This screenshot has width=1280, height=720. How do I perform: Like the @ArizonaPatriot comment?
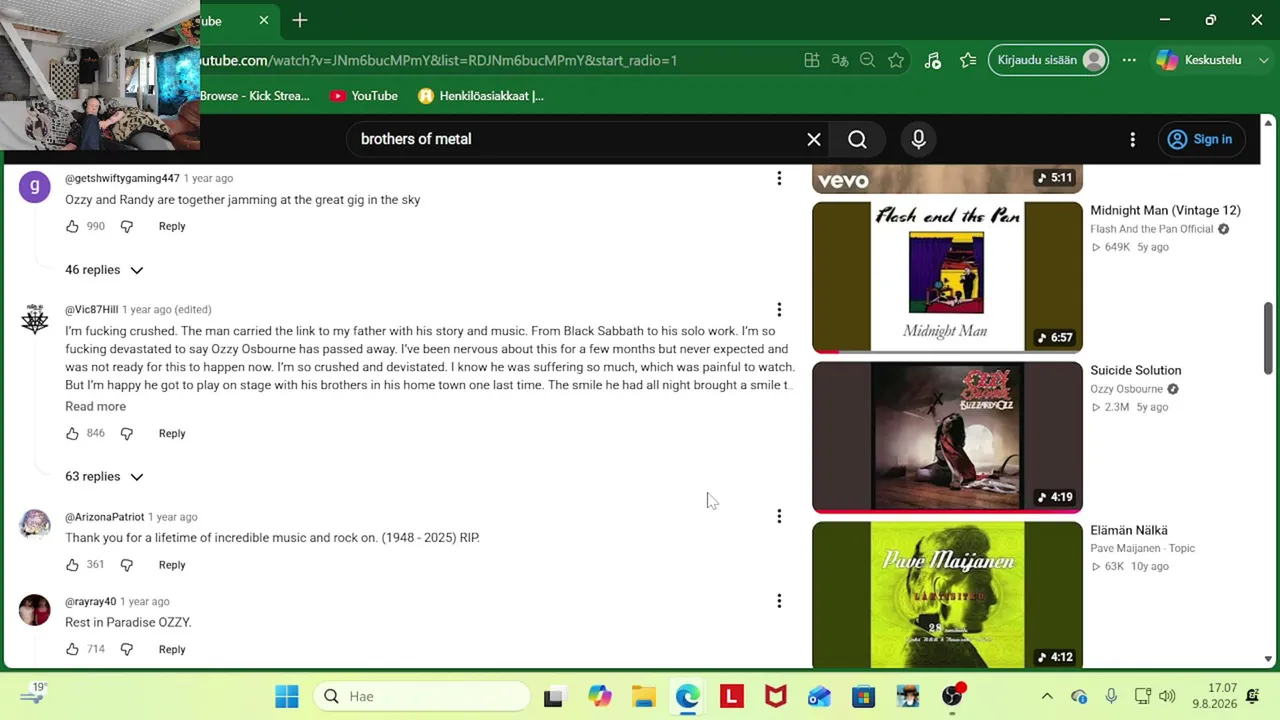[72, 565]
